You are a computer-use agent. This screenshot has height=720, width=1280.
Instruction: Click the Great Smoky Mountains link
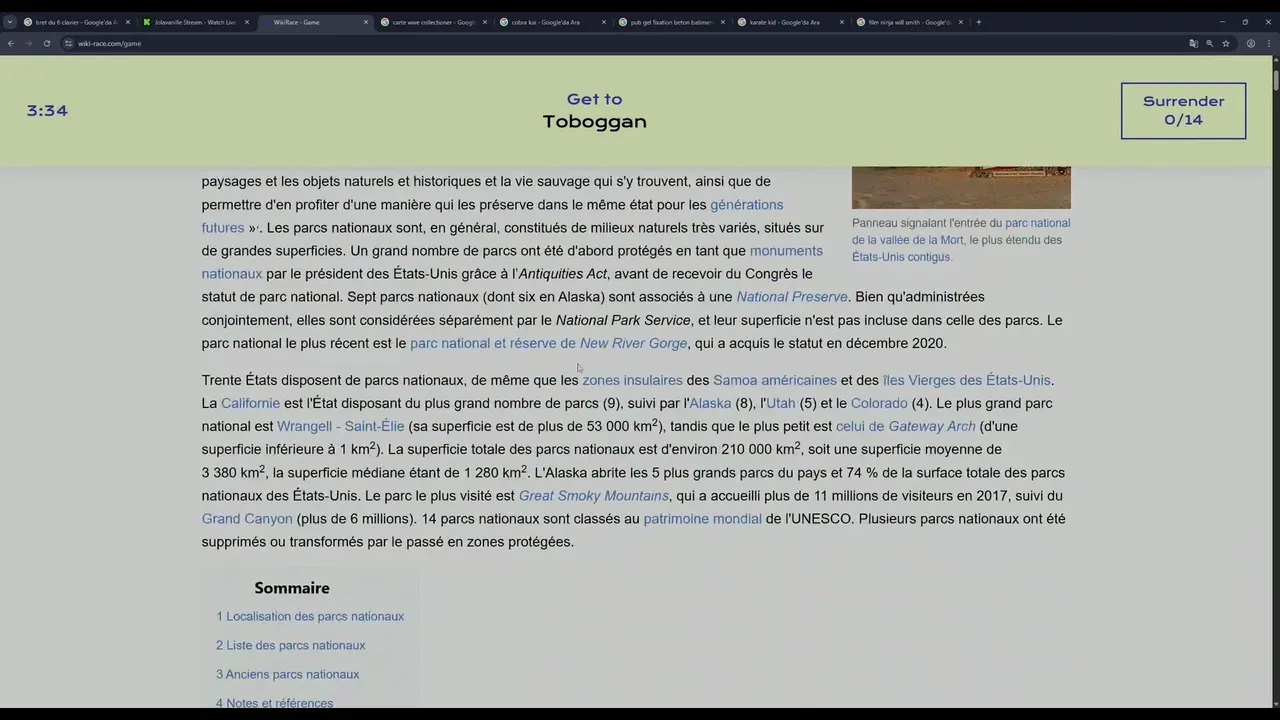(594, 496)
